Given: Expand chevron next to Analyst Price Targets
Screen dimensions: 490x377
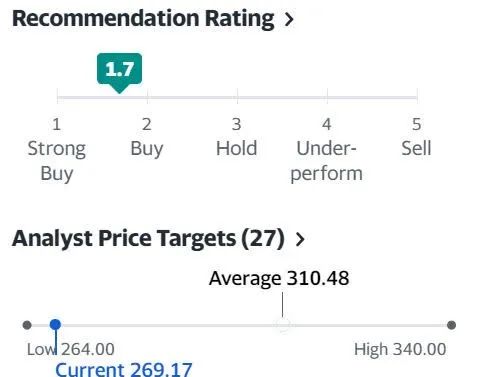Looking at the screenshot, I should [300, 239].
